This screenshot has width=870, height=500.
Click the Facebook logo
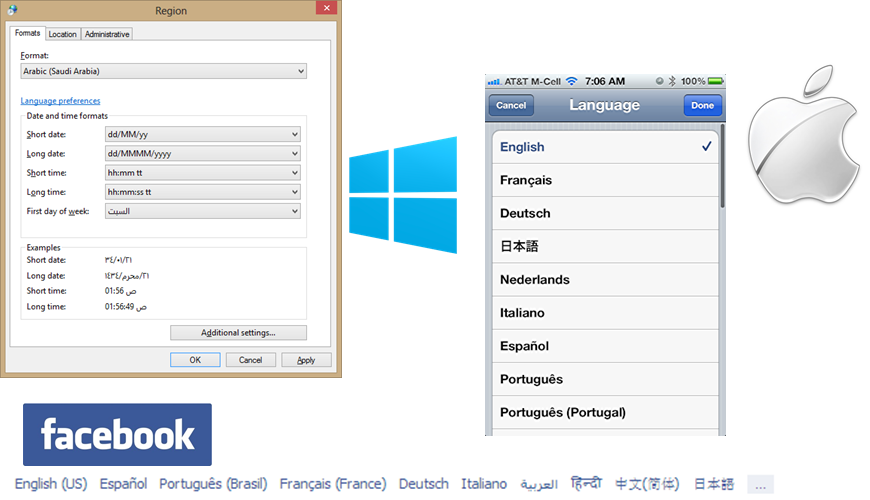117,435
